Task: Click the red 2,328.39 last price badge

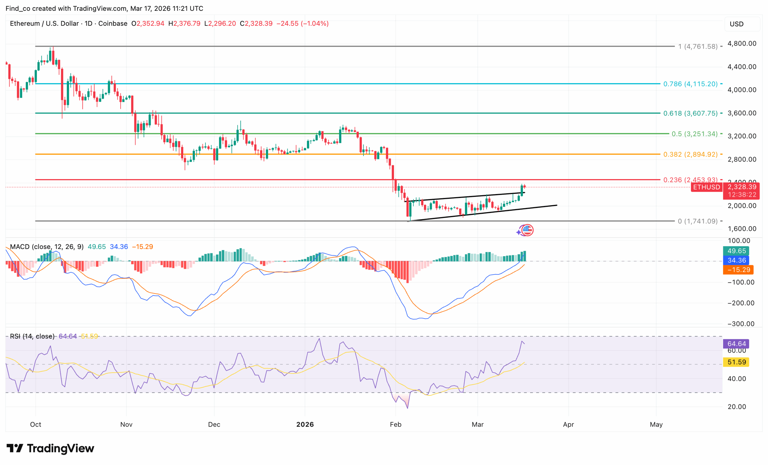Action: [742, 187]
